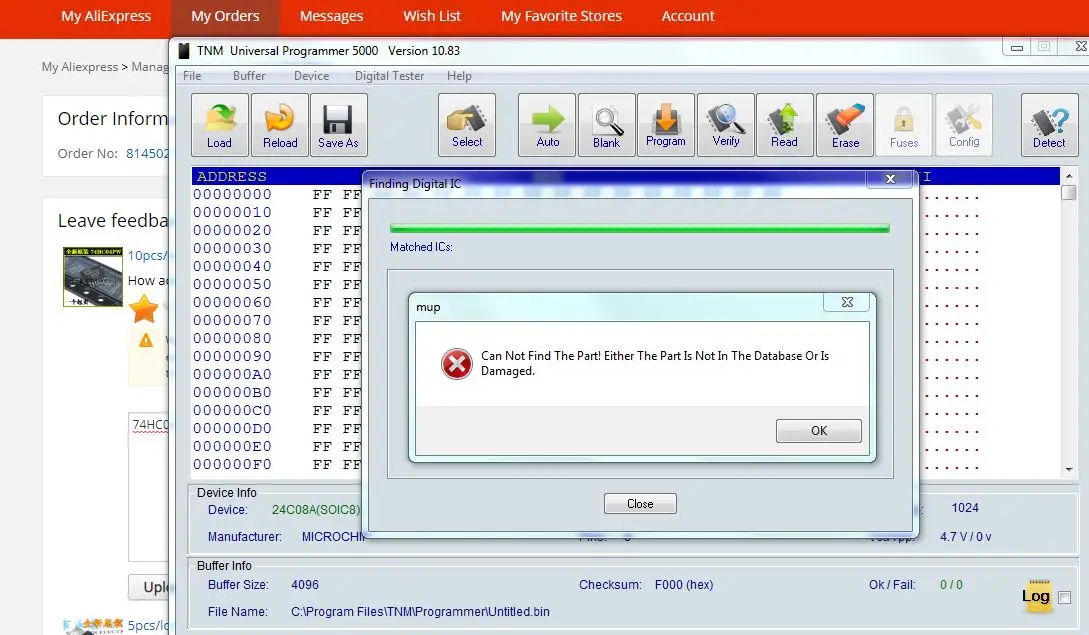
Task: Click the hex buffer scrollbar down arrow
Action: (1069, 470)
